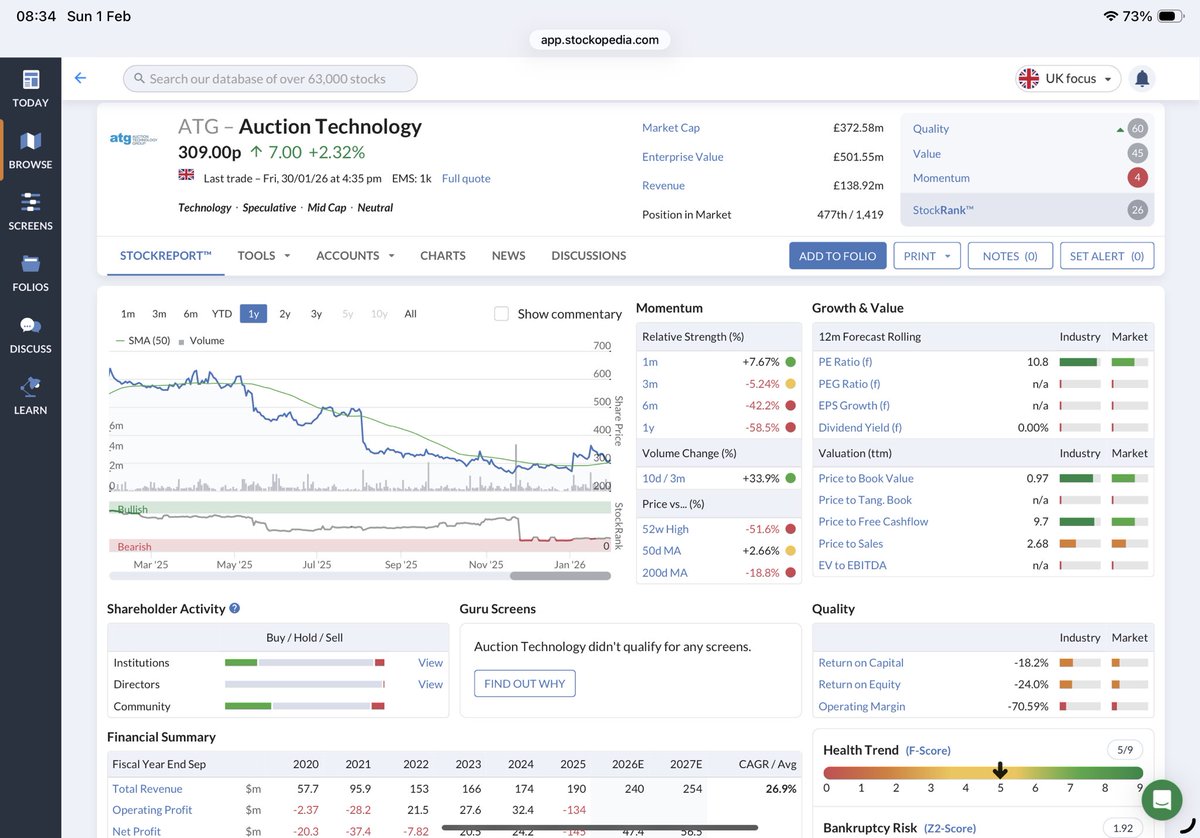Click the 52w High momentum row

click(x=719, y=529)
